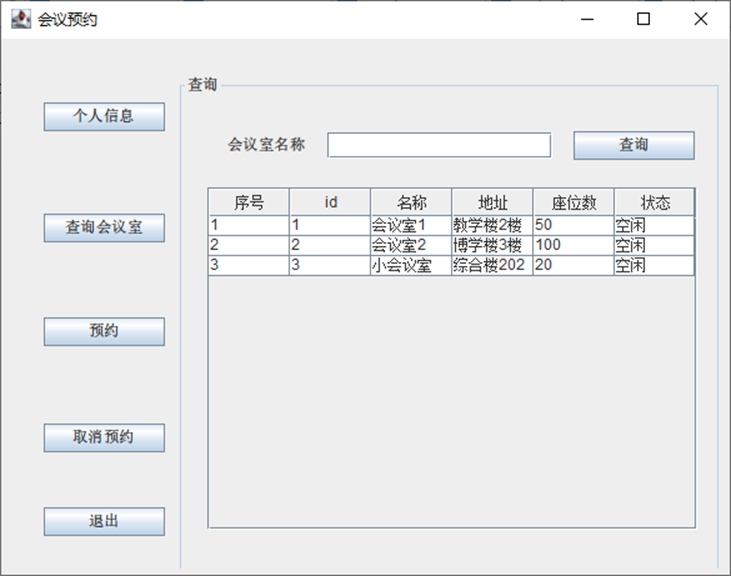The width and height of the screenshot is (731, 576).
Task: Open the 预约 booking button
Action: 104,331
